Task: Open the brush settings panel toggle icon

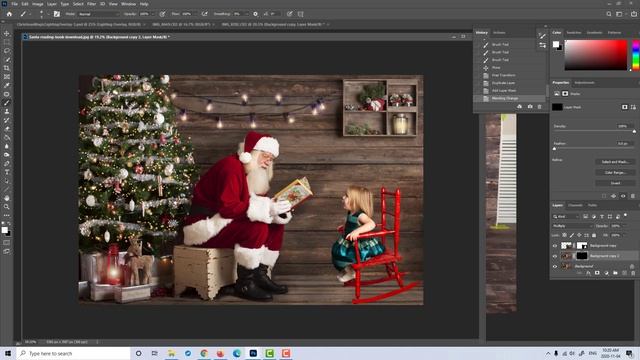Action: point(57,14)
